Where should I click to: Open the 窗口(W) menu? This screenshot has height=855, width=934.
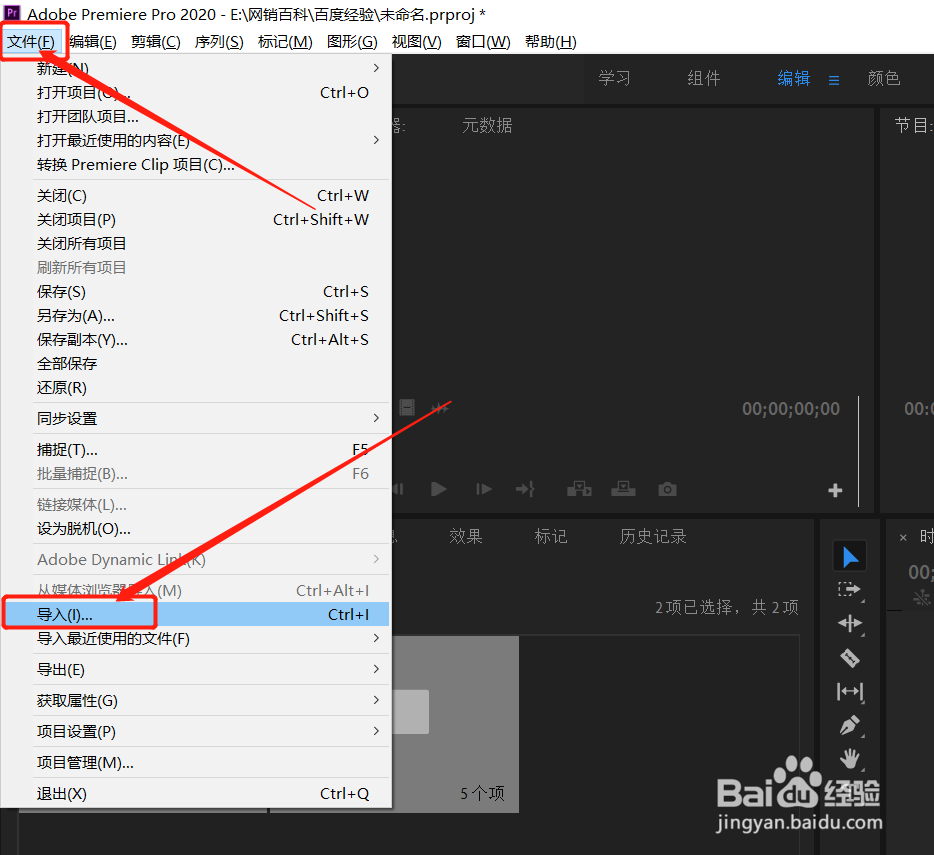click(483, 42)
